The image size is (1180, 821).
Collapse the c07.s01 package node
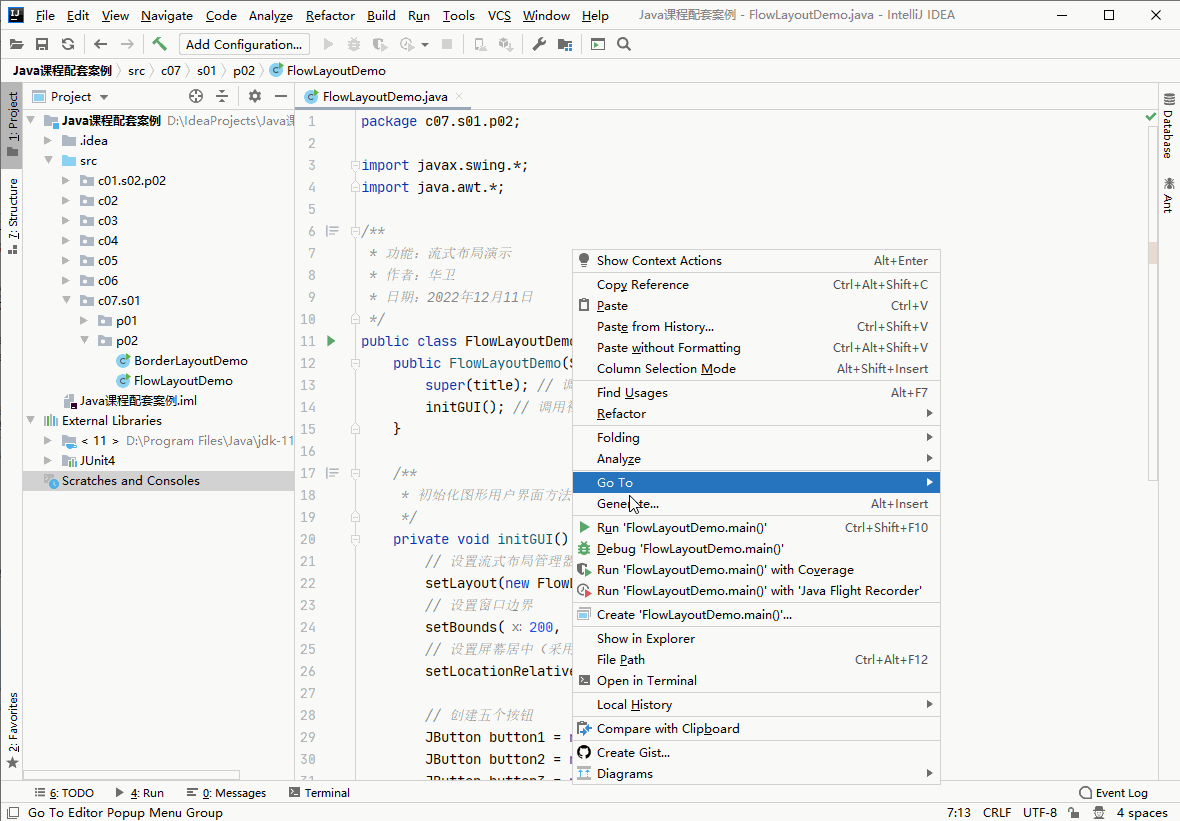(x=66, y=300)
